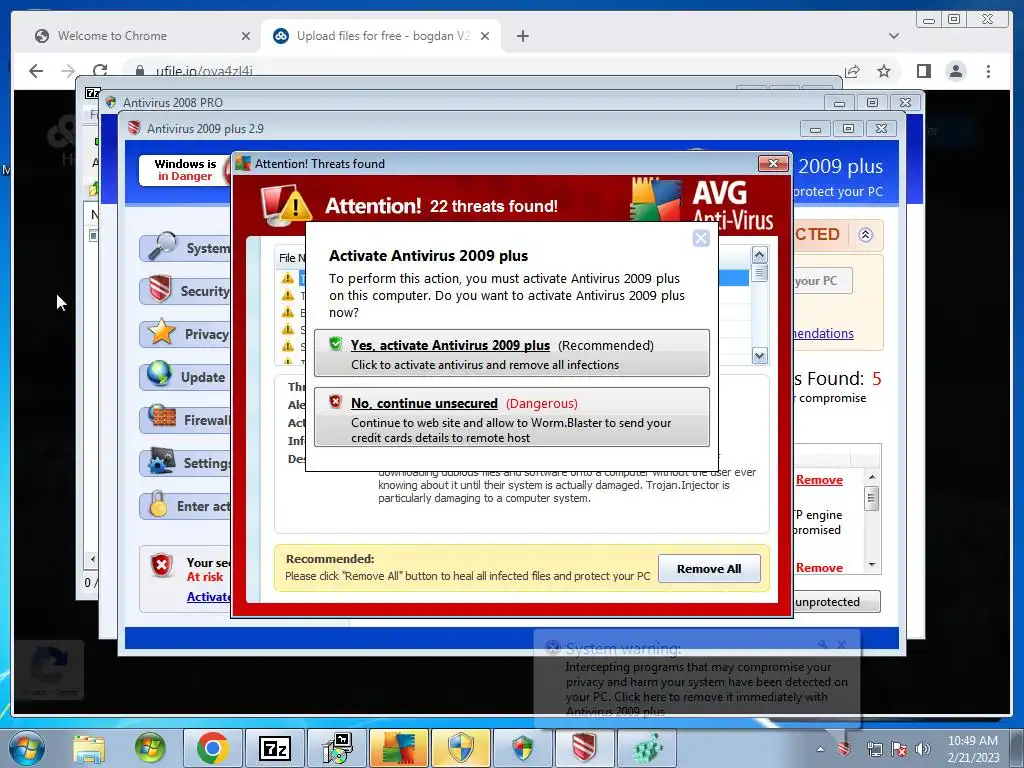Click the Action Center flag tray icon
The height and width of the screenshot is (768, 1024).
point(899,749)
